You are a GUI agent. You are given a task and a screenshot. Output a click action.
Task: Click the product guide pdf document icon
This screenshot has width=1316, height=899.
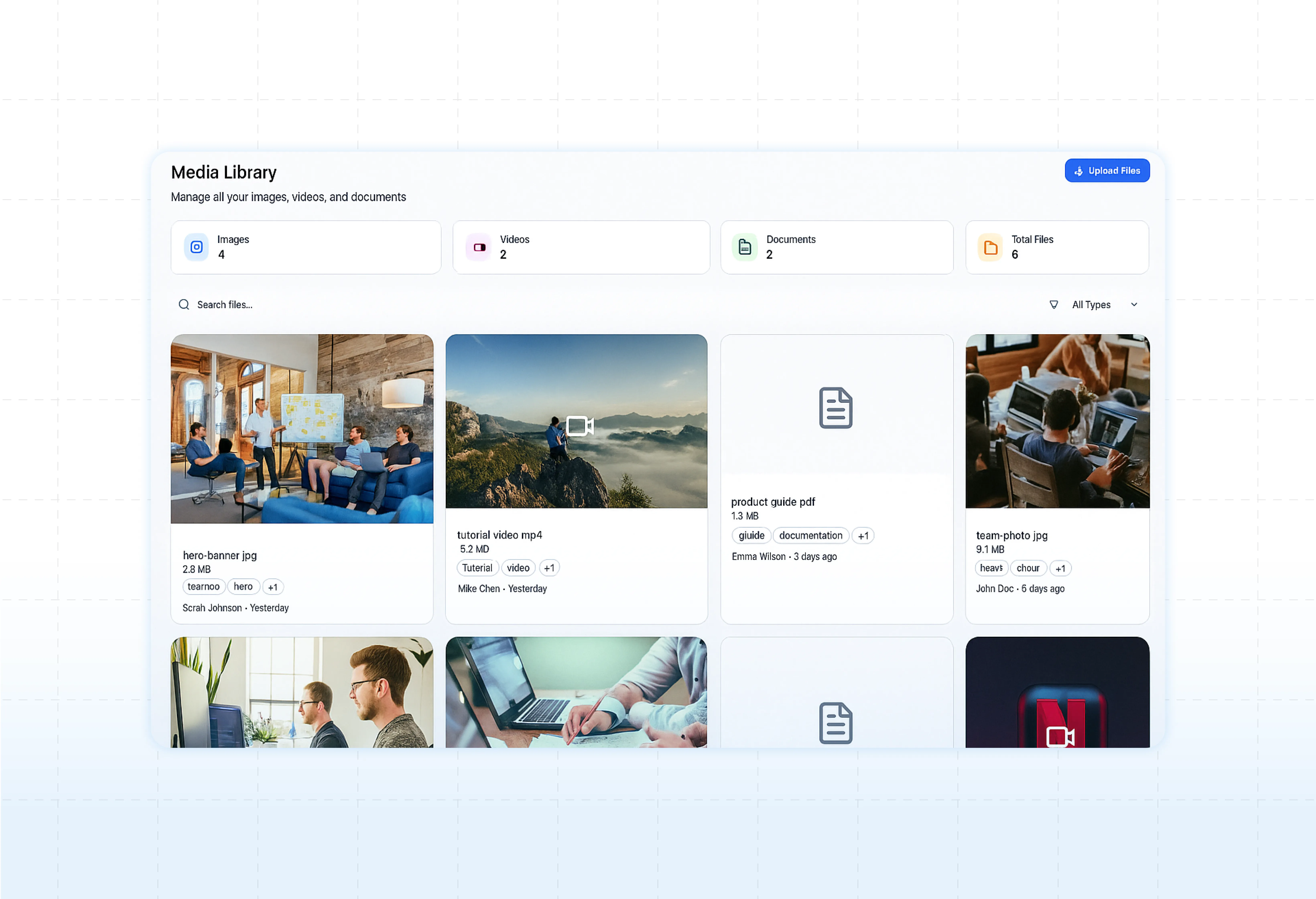click(x=835, y=408)
